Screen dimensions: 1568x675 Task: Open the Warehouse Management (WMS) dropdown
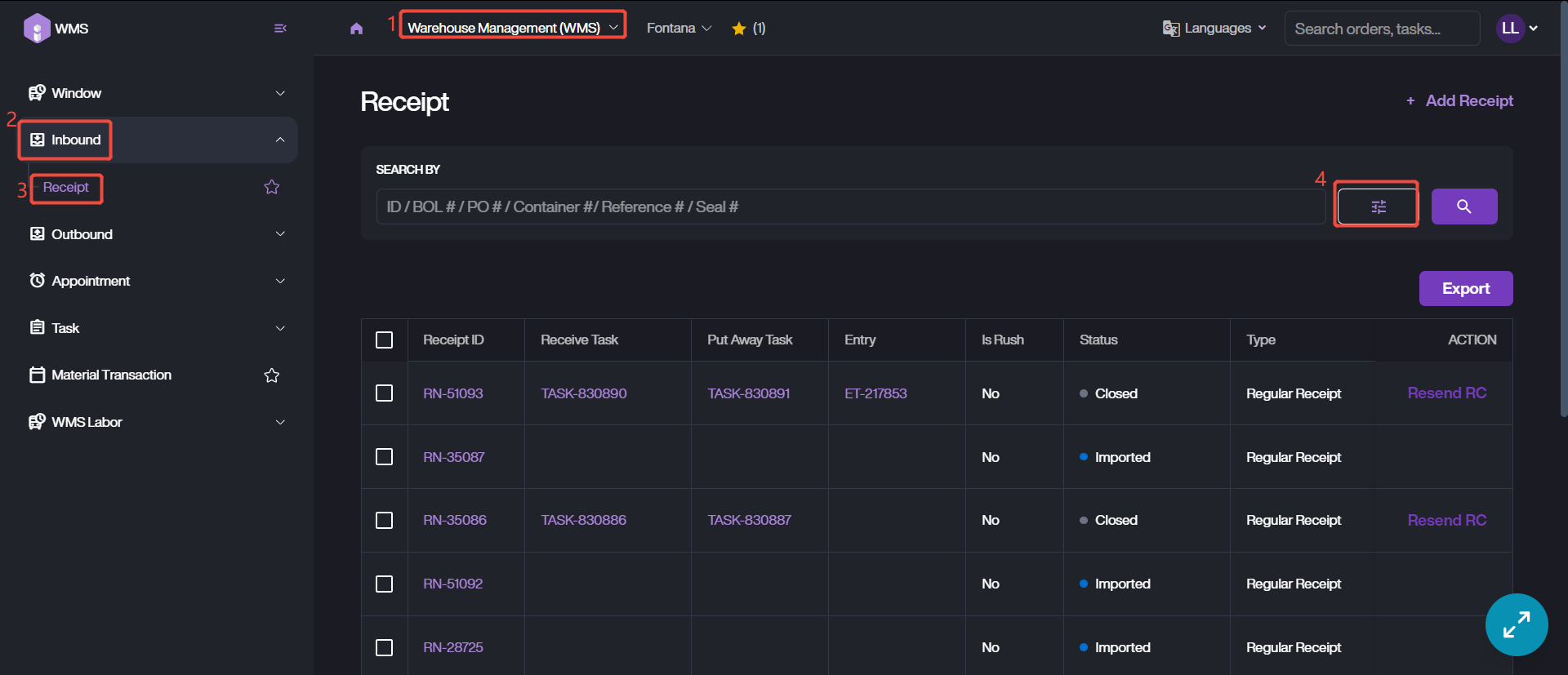click(x=512, y=28)
